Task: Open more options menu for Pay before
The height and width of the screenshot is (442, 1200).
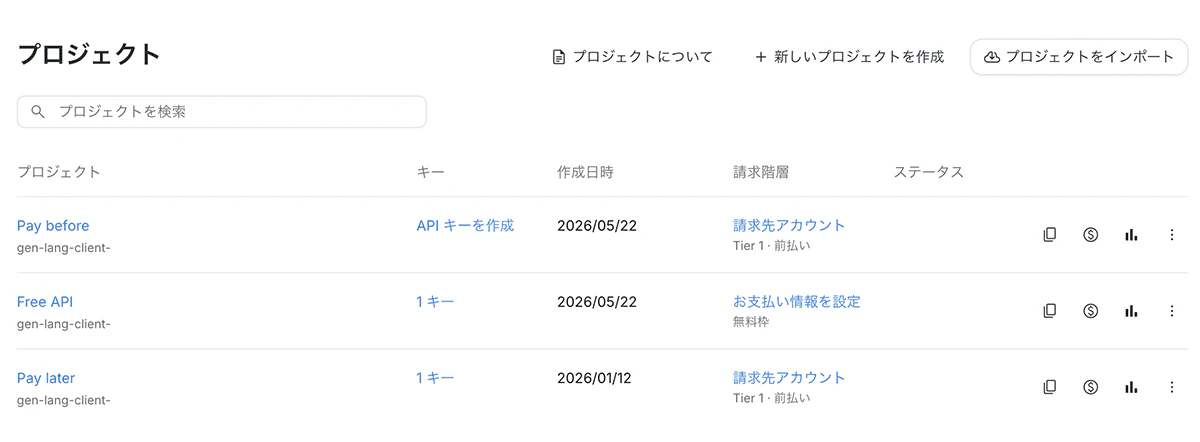Action: coord(1172,235)
